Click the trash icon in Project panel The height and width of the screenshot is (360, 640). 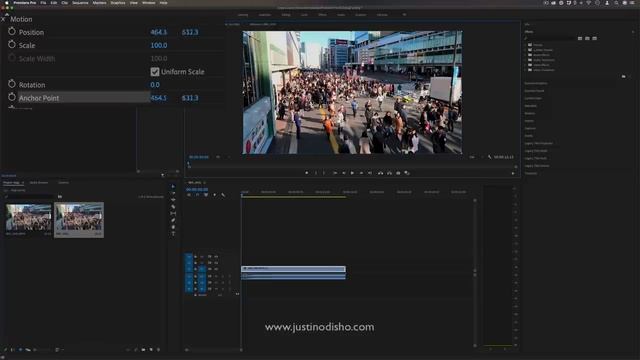(158, 349)
